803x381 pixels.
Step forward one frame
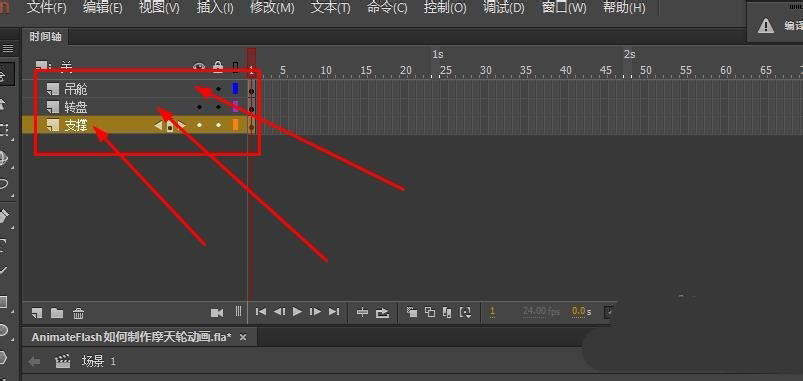315,311
